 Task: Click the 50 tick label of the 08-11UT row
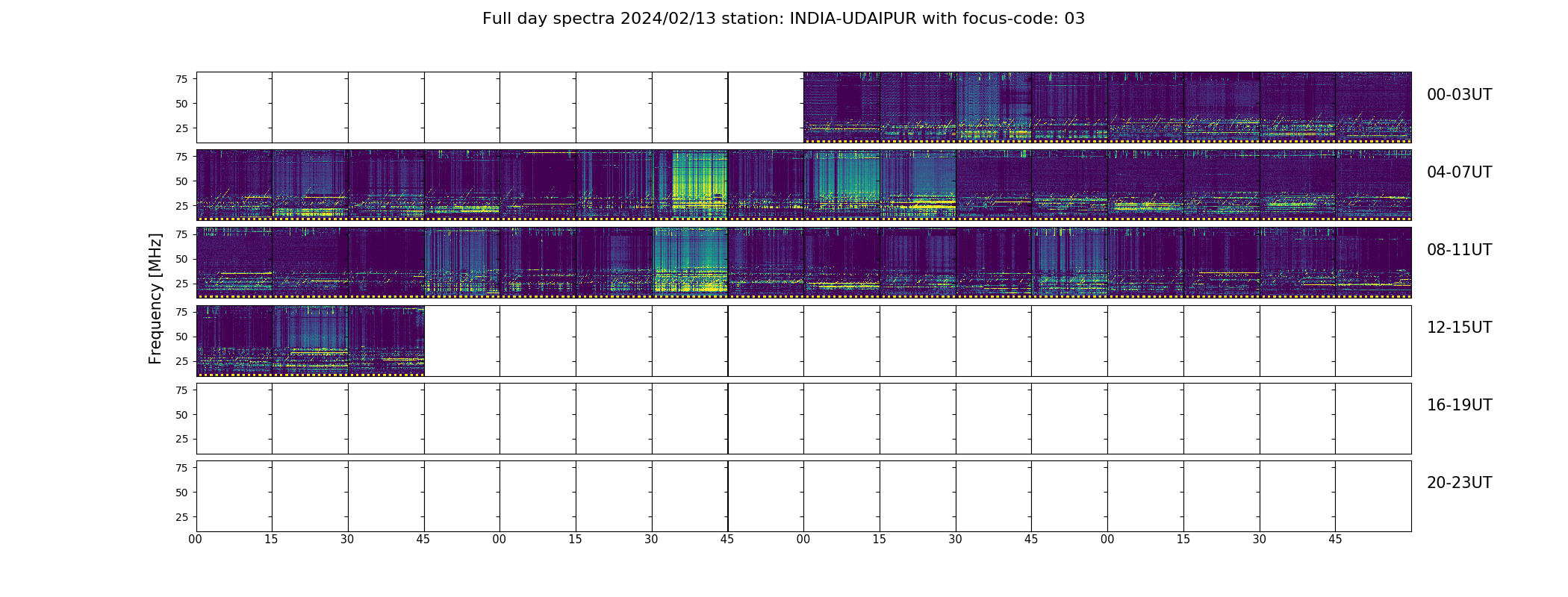click(181, 259)
